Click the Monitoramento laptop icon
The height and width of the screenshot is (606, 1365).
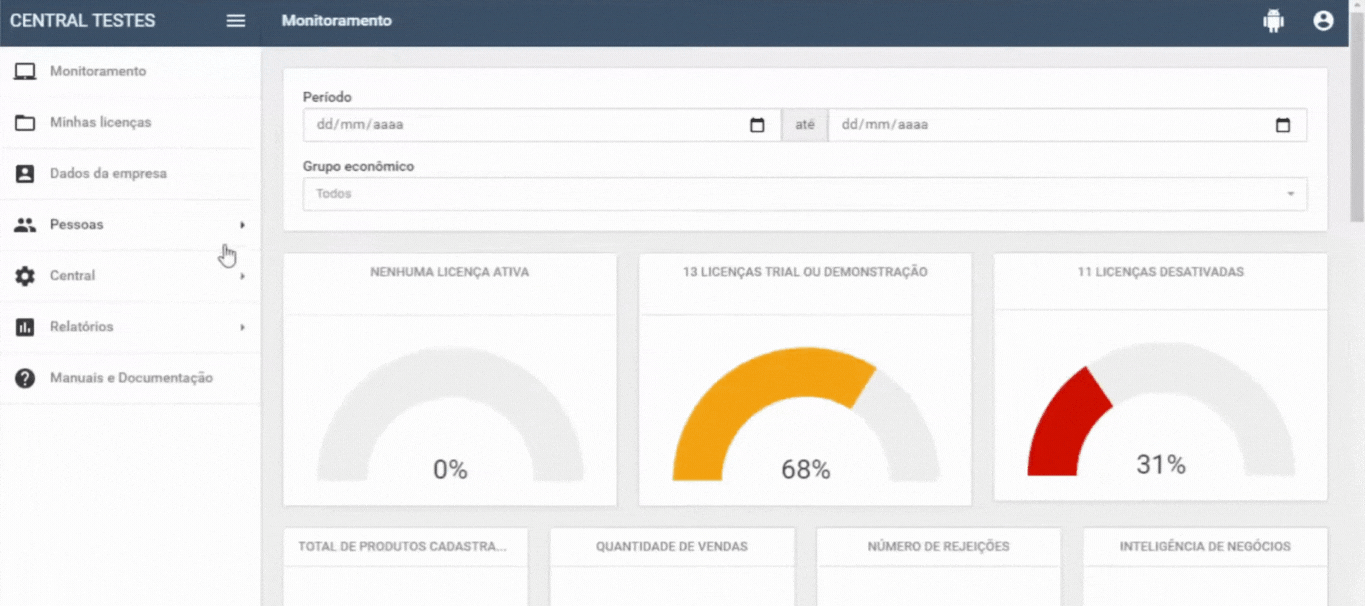coord(25,72)
